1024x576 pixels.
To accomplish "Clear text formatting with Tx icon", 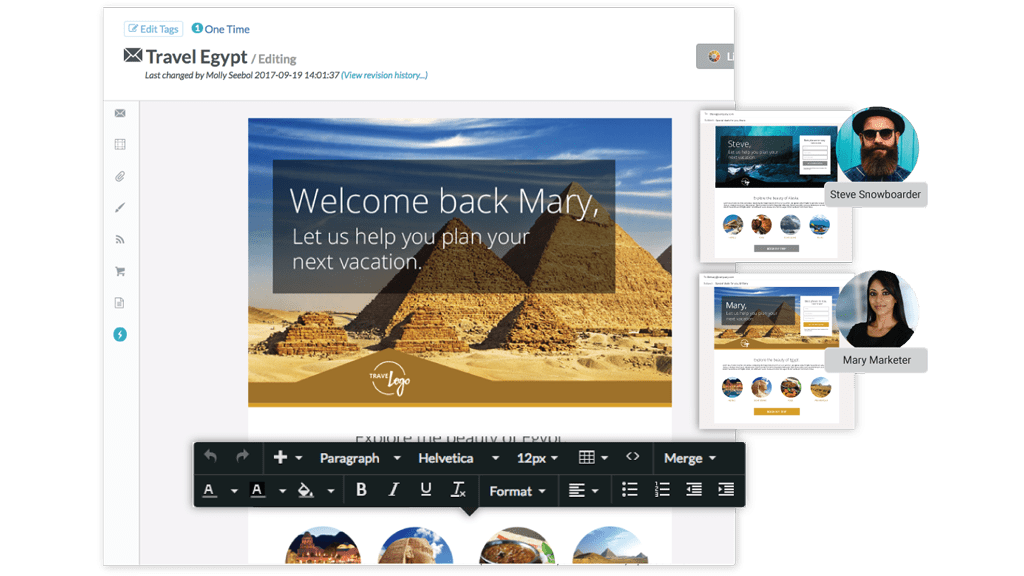I will pyautogui.click(x=458, y=489).
